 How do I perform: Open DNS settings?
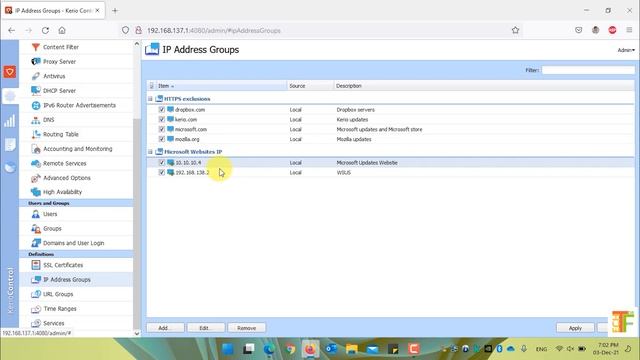48,120
